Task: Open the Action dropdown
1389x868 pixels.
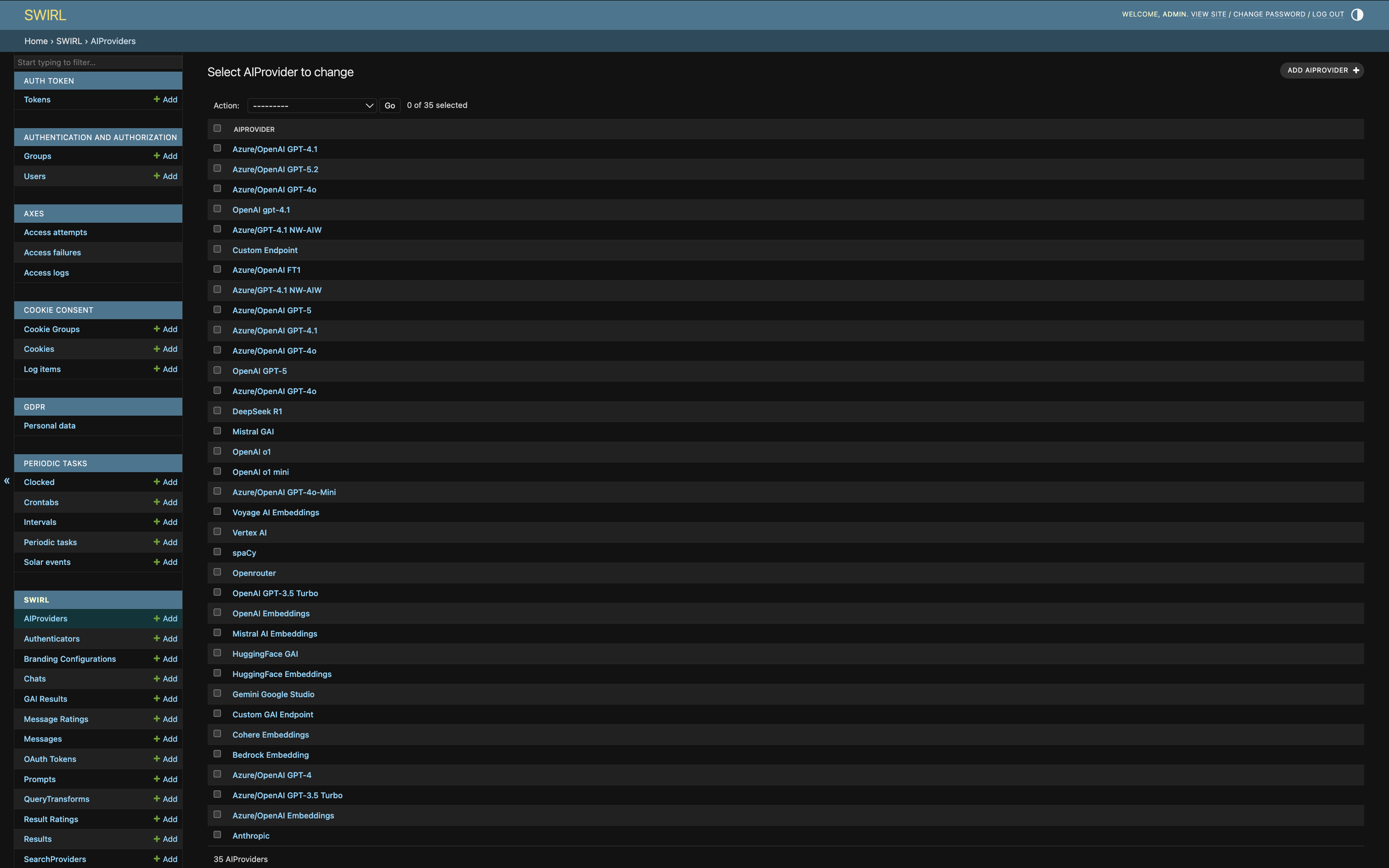Action: 311,105
